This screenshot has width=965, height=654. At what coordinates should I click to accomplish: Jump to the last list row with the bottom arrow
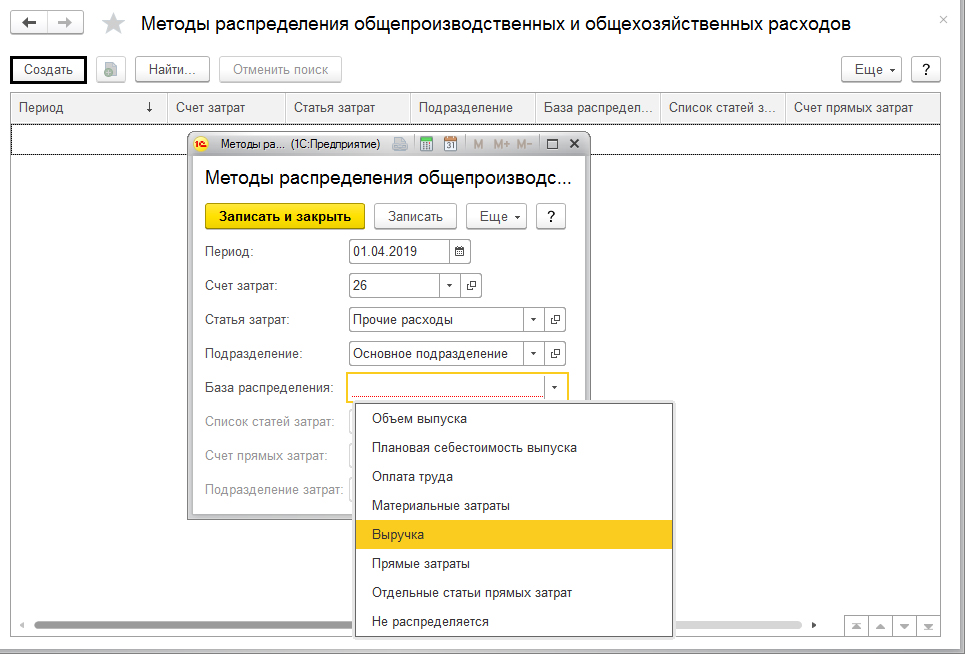(x=928, y=626)
